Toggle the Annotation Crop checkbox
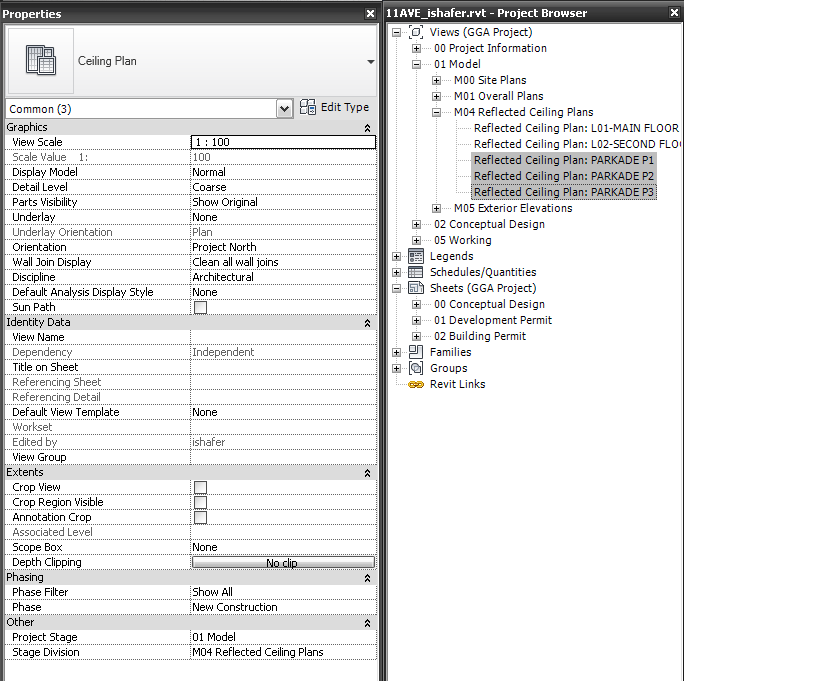Screen dimensions: 840x681 point(200,517)
